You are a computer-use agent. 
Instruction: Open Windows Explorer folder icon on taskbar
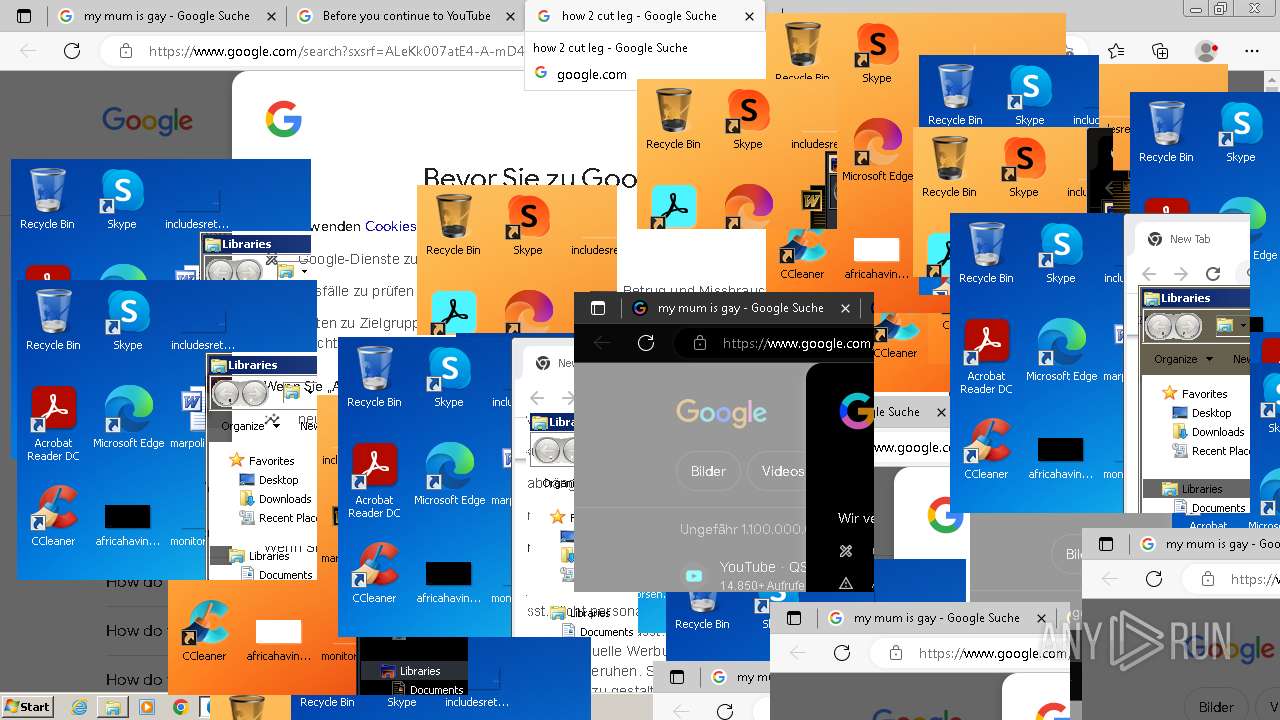pyautogui.click(x=113, y=707)
